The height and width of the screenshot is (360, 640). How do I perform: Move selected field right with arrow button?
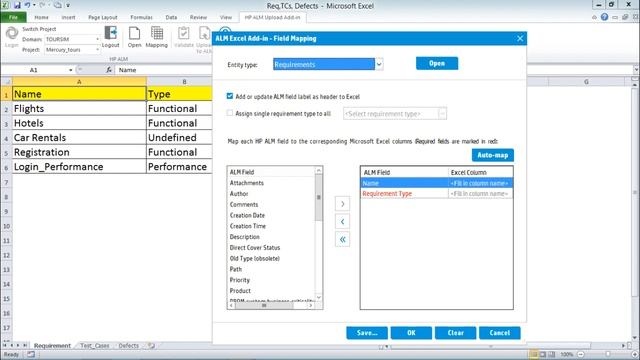tap(342, 204)
